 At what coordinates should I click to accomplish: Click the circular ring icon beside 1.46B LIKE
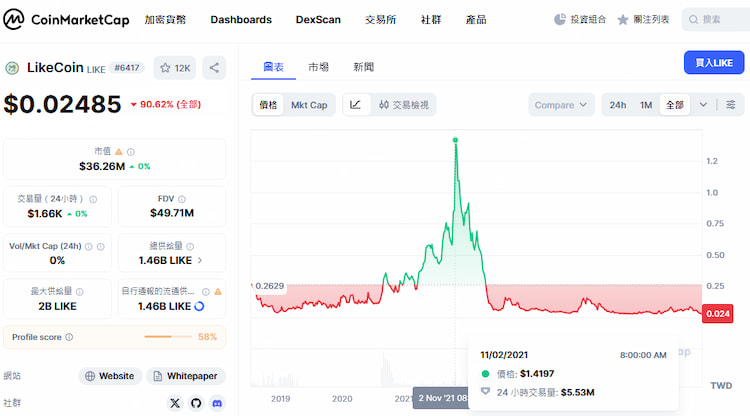pyautogui.click(x=199, y=307)
